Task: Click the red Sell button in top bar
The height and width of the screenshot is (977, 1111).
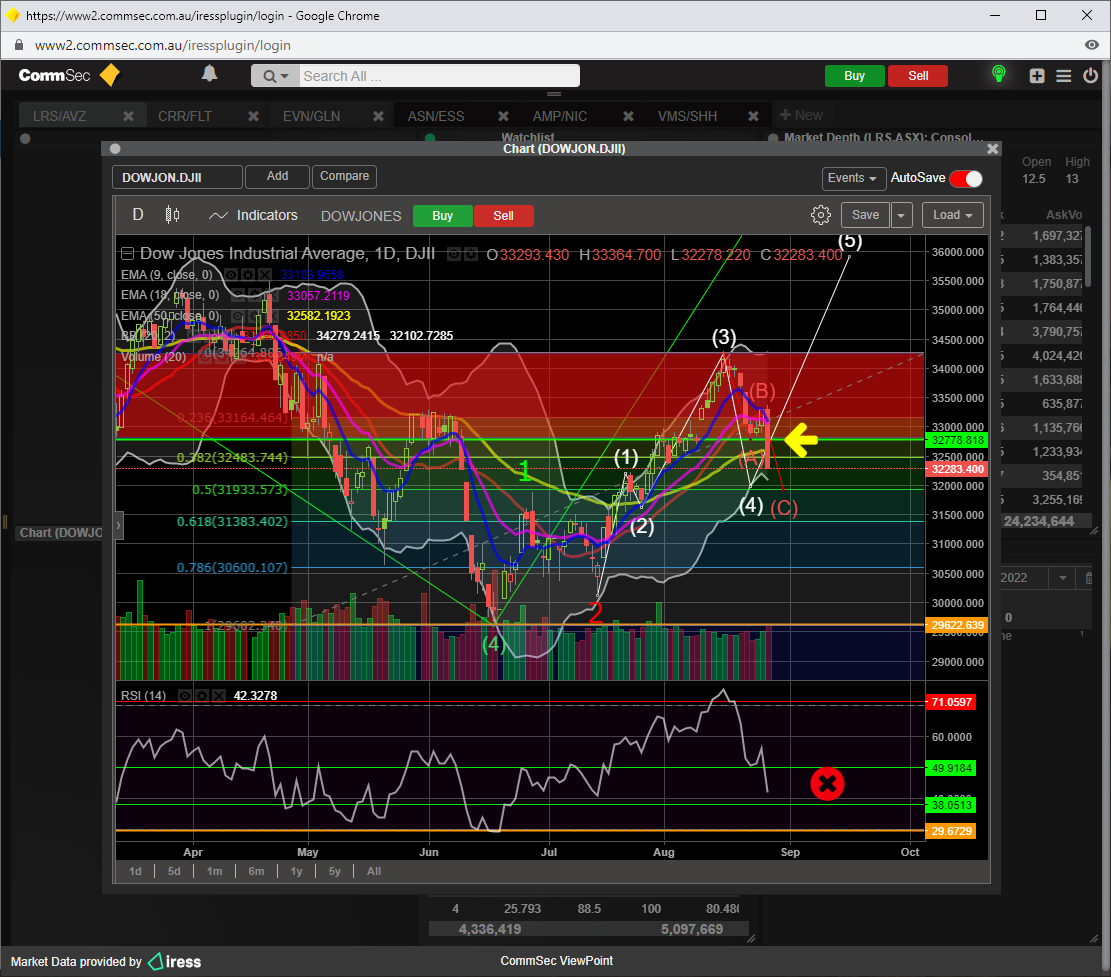Action: coord(918,76)
